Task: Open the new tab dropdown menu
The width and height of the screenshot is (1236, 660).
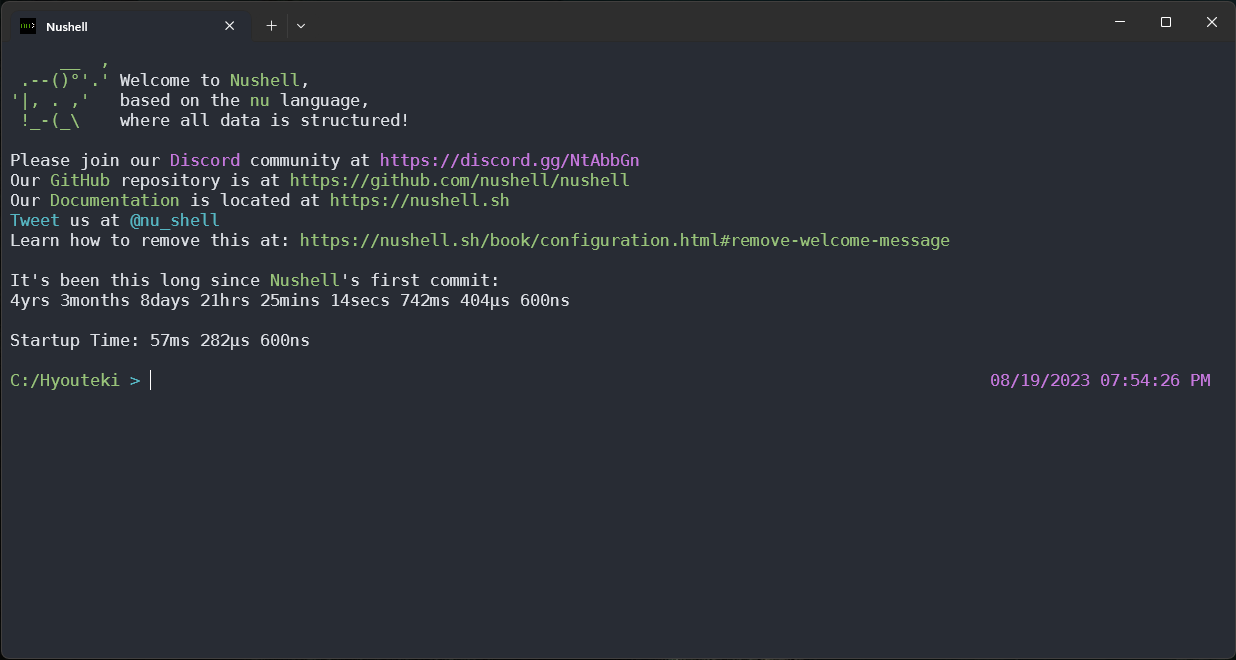Action: (x=300, y=25)
